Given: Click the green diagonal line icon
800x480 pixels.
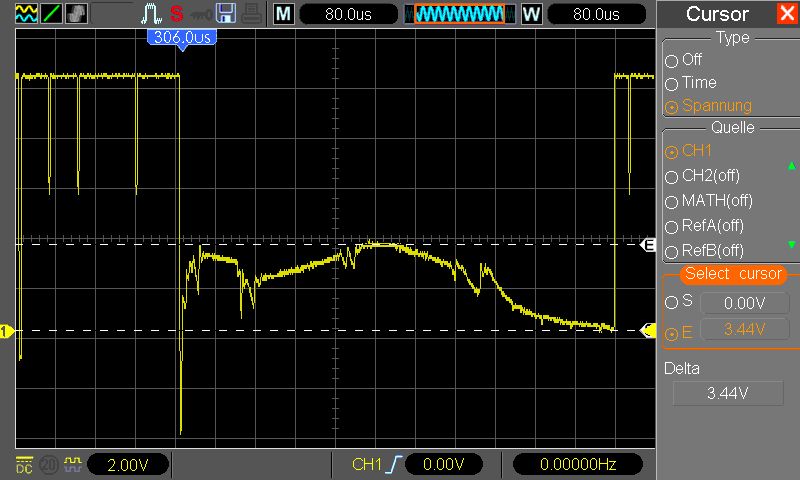Looking at the screenshot, I should click(x=52, y=13).
